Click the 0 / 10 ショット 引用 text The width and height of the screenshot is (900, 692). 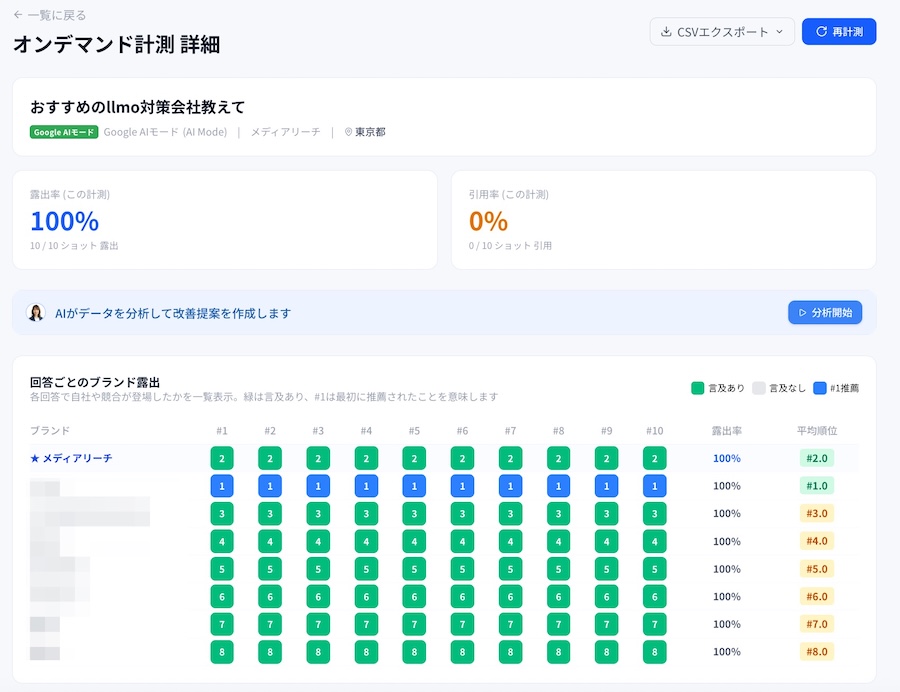click(510, 246)
